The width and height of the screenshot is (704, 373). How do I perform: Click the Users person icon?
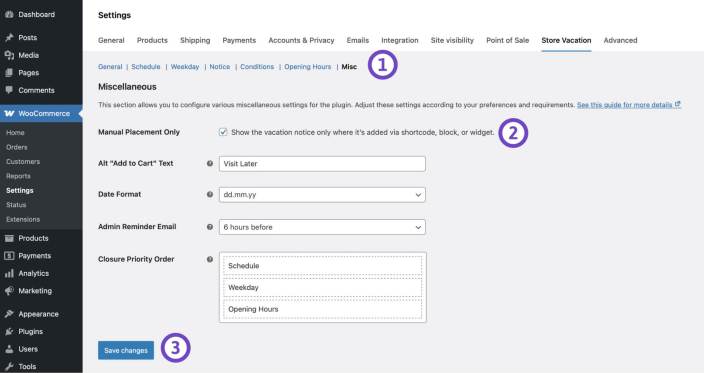click(9, 349)
